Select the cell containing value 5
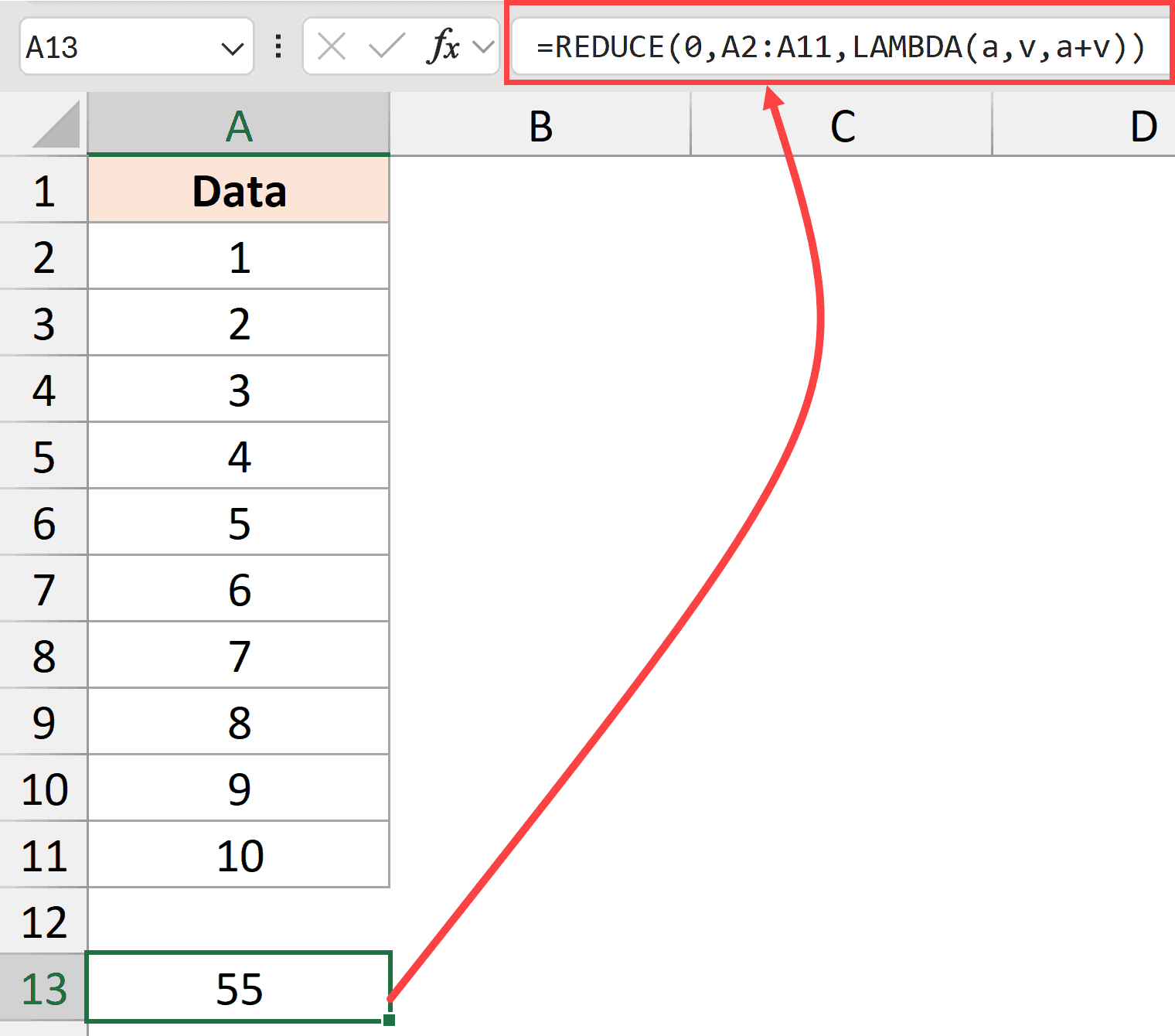Image resolution: width=1175 pixels, height=1036 pixels. tap(238, 523)
